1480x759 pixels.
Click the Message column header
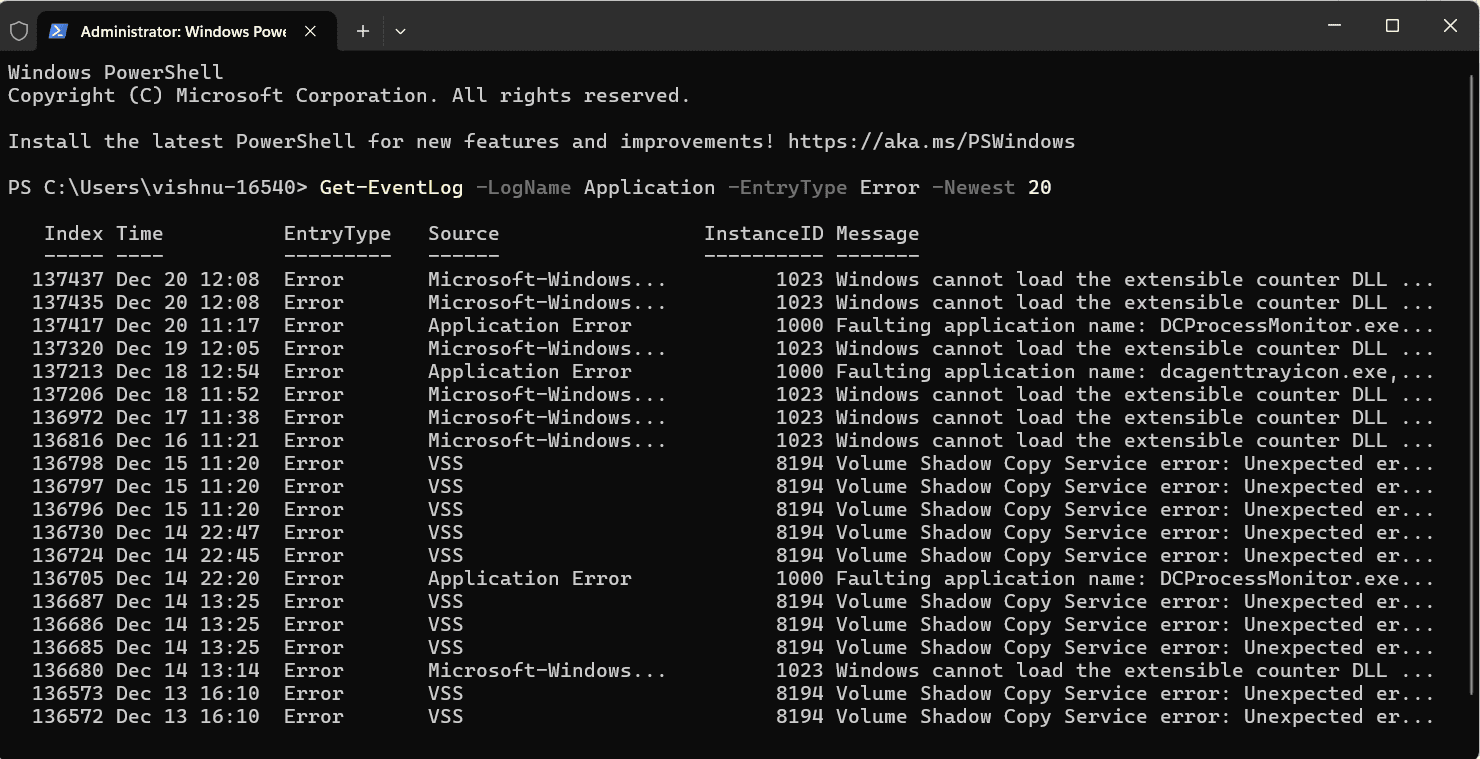[877, 233]
